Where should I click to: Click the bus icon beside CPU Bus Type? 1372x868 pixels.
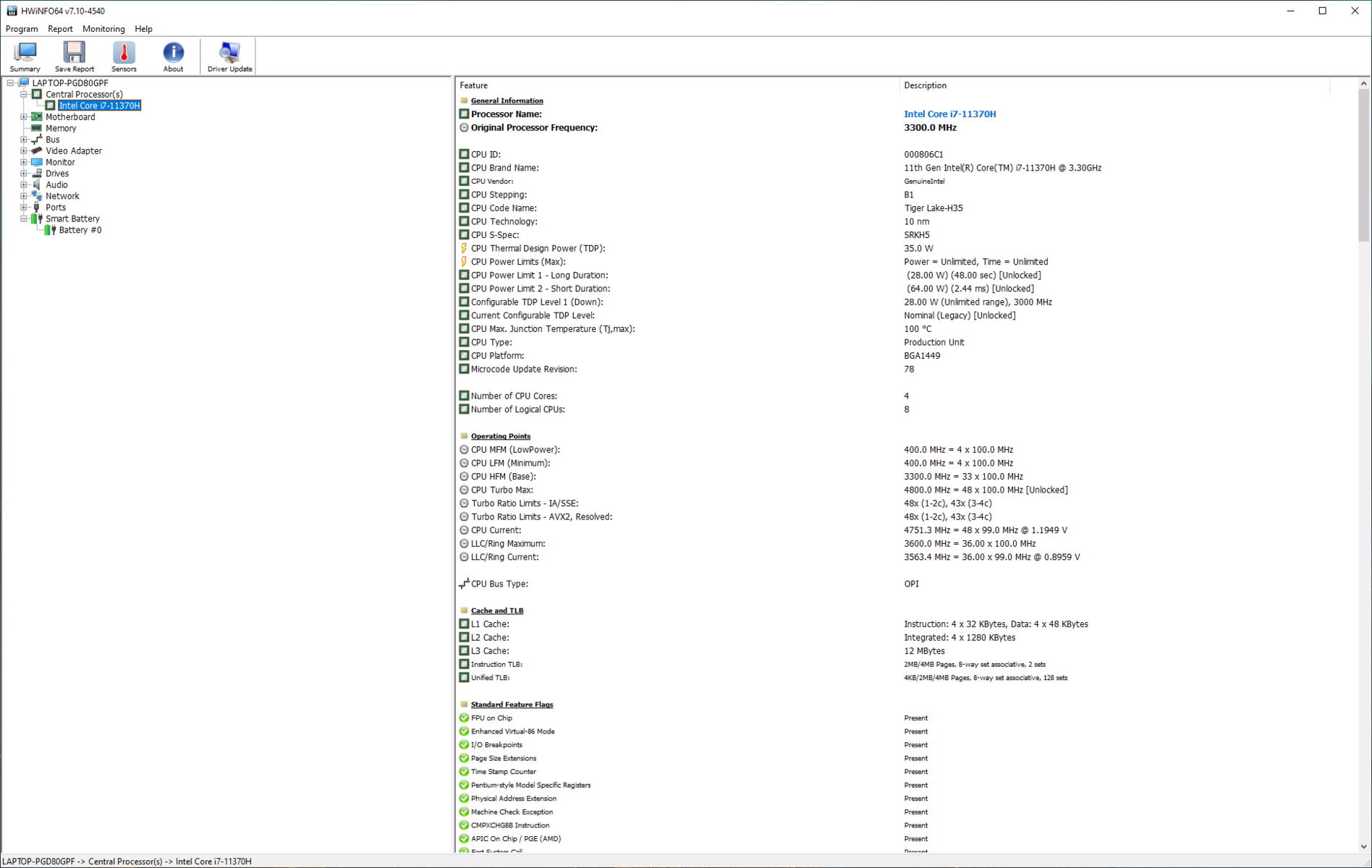click(x=464, y=584)
